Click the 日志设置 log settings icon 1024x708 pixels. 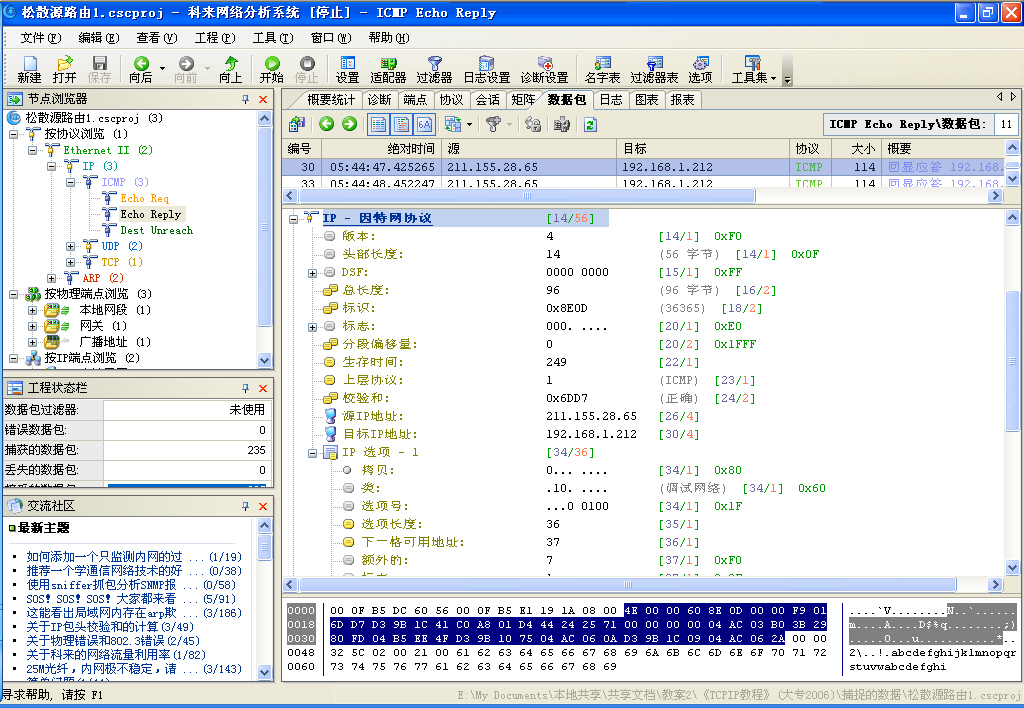tap(487, 64)
